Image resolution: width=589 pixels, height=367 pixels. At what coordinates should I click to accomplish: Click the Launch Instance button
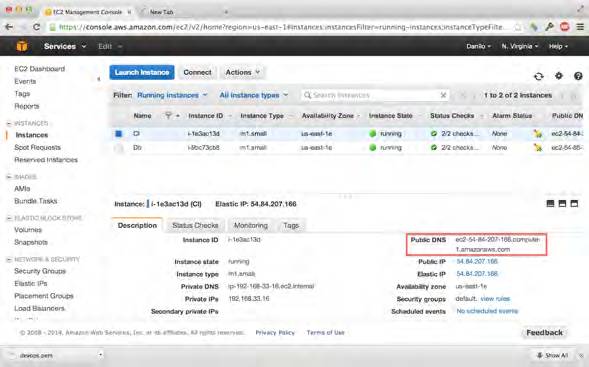[x=142, y=72]
